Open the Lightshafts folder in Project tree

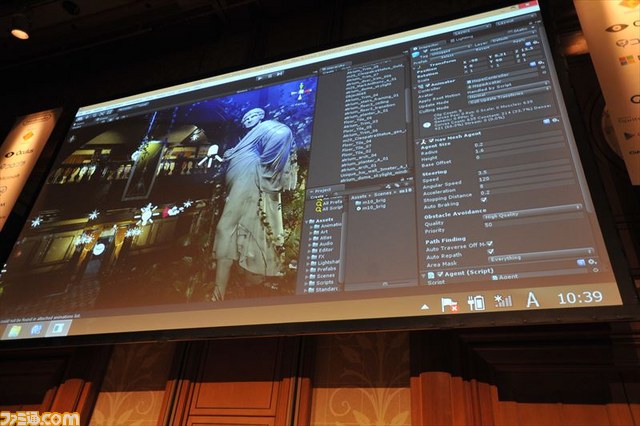click(328, 263)
